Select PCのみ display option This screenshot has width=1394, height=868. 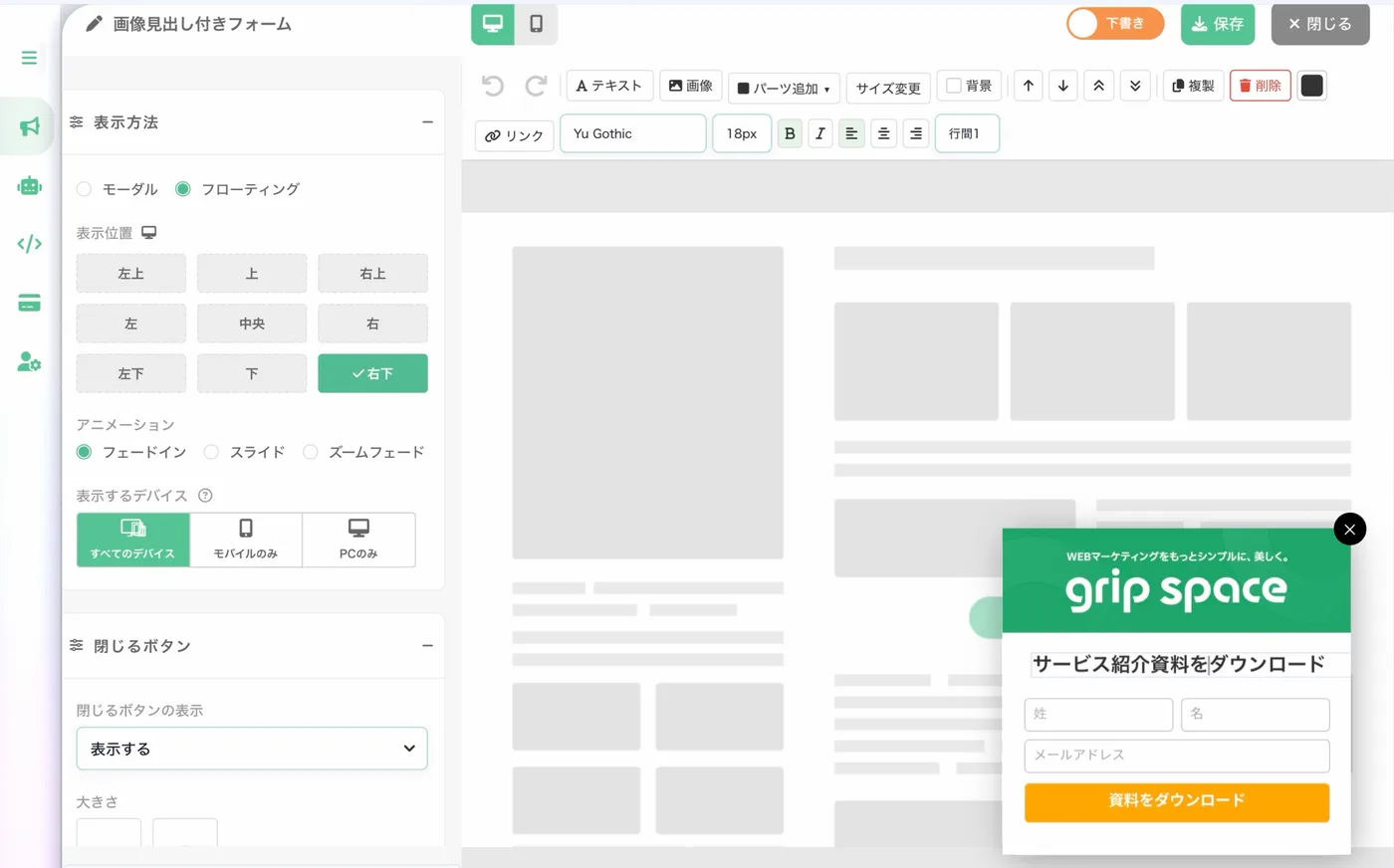tap(358, 540)
